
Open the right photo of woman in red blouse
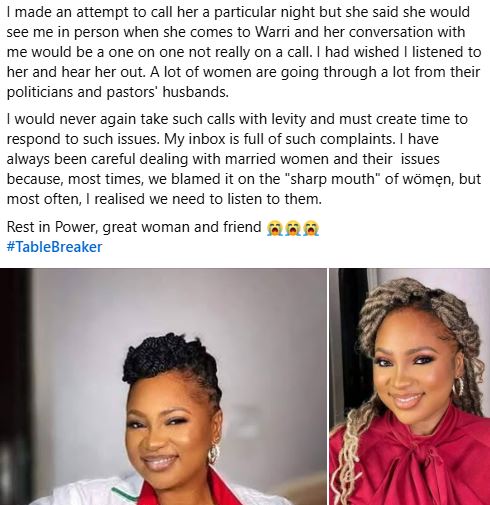(x=410, y=386)
